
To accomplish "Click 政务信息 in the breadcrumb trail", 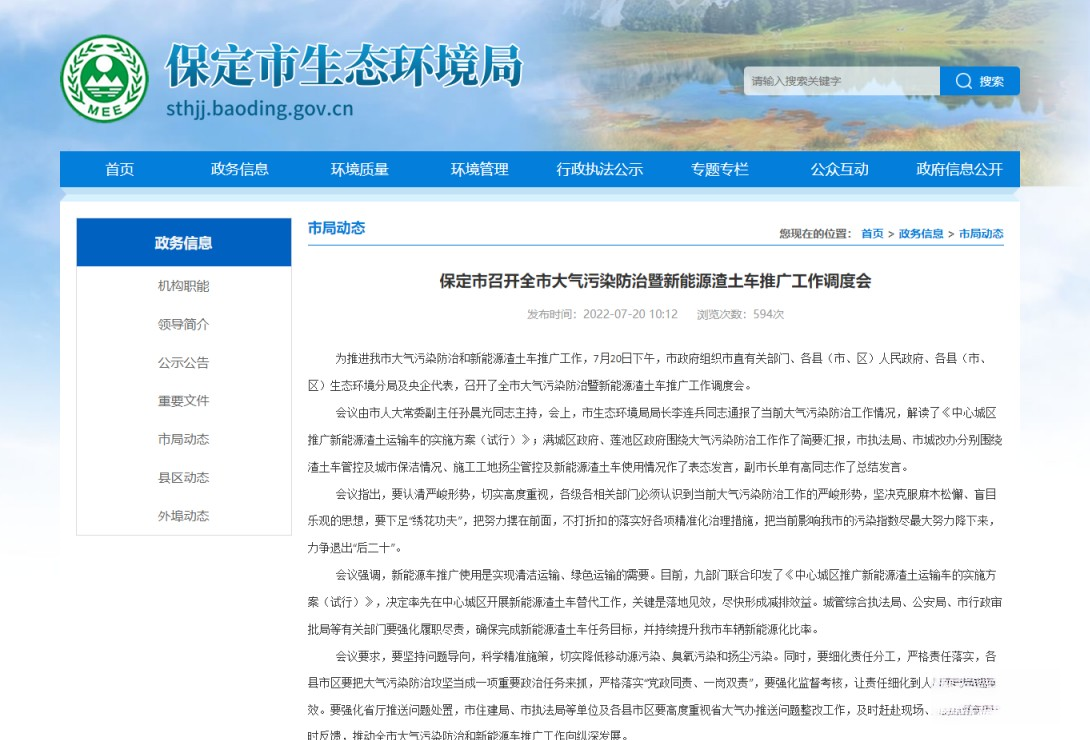I will coord(921,233).
